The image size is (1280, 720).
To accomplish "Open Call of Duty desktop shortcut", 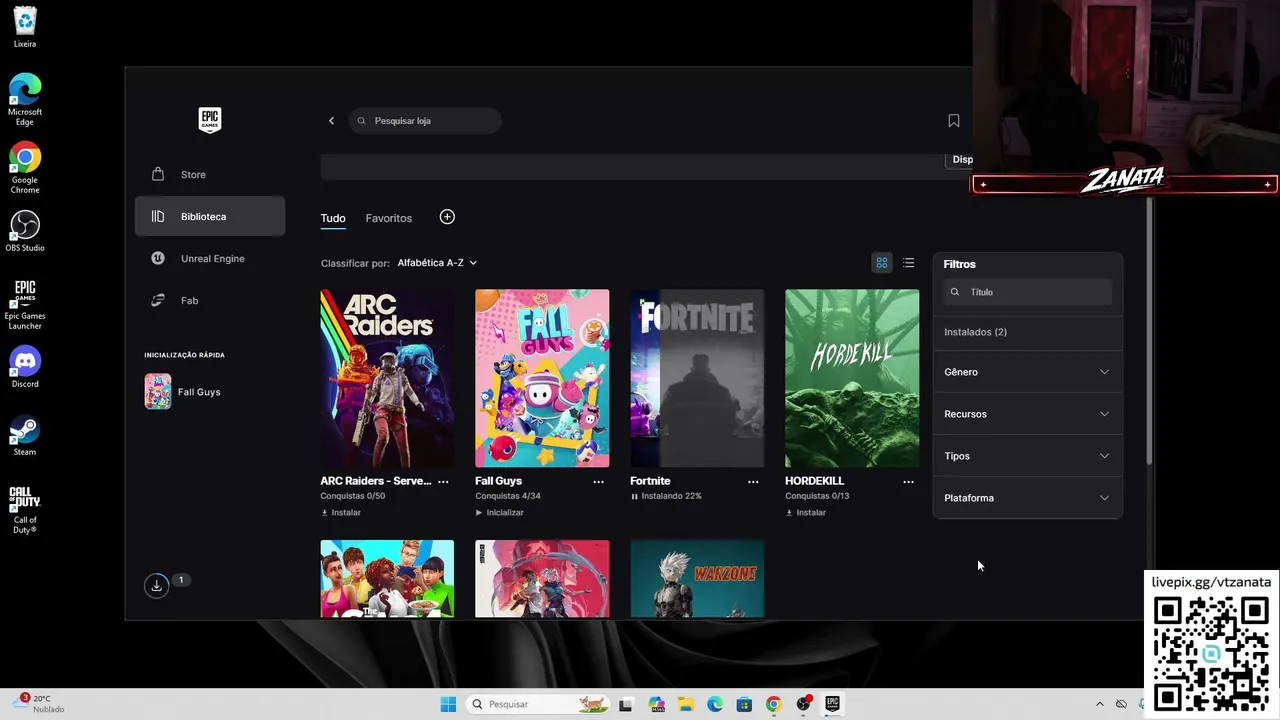I will [25, 509].
